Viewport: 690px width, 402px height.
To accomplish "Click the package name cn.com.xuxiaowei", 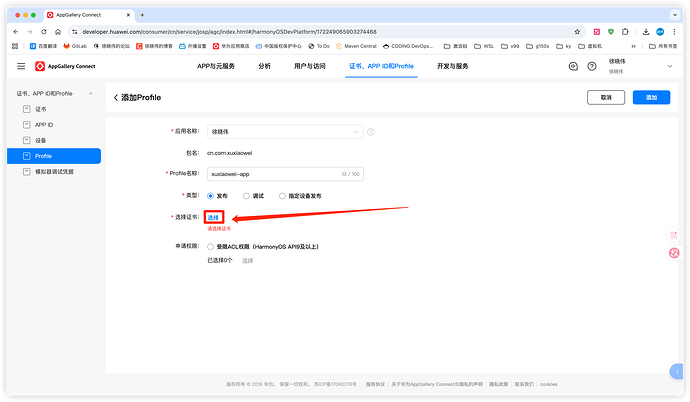I will pyautogui.click(x=230, y=153).
